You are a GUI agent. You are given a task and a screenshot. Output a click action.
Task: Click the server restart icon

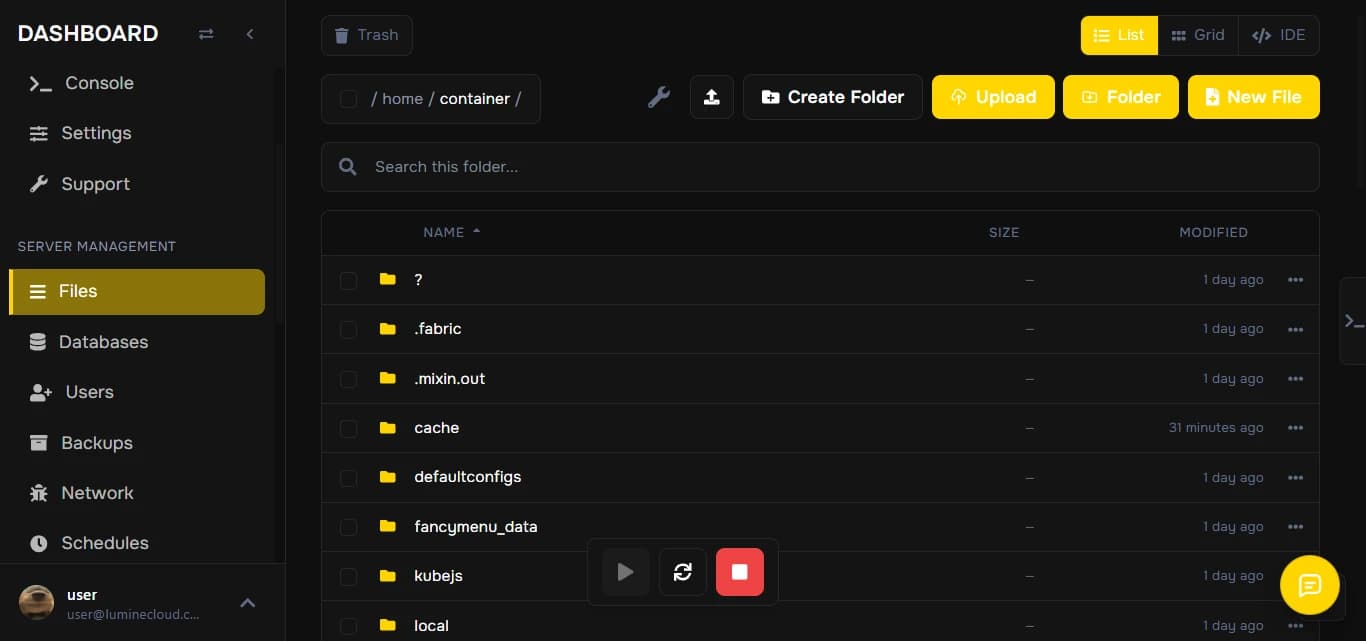pos(683,572)
